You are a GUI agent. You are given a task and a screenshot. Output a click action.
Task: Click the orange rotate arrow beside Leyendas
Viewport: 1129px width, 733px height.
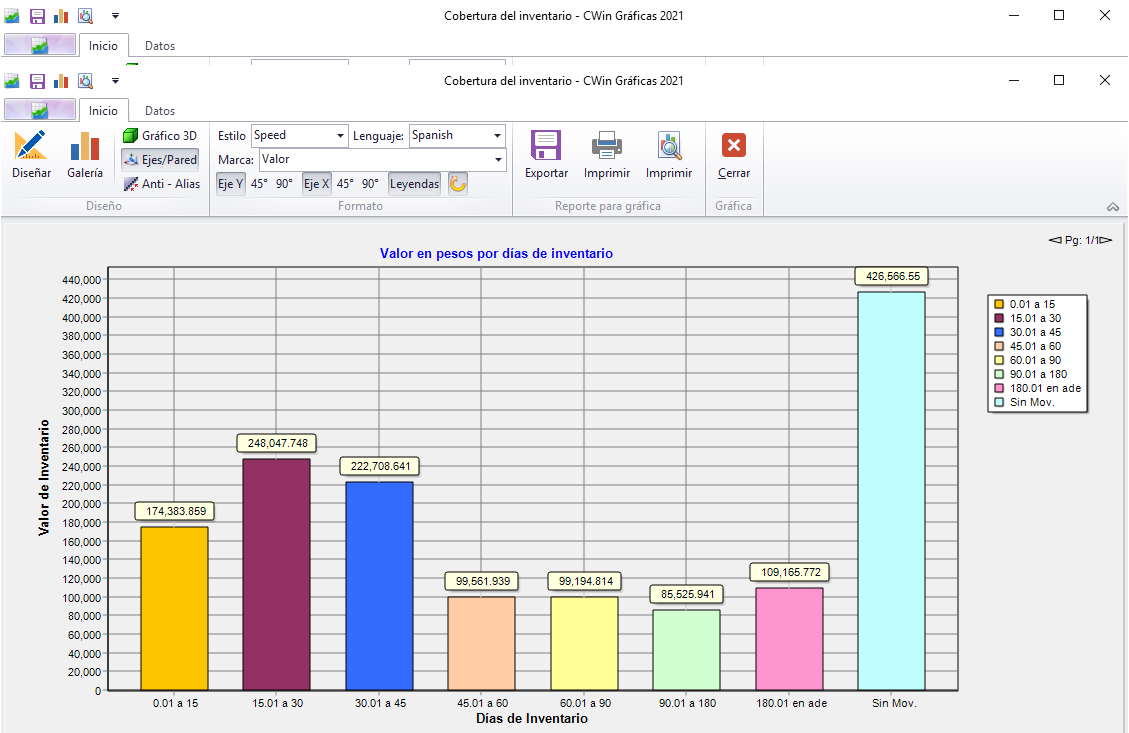(458, 184)
